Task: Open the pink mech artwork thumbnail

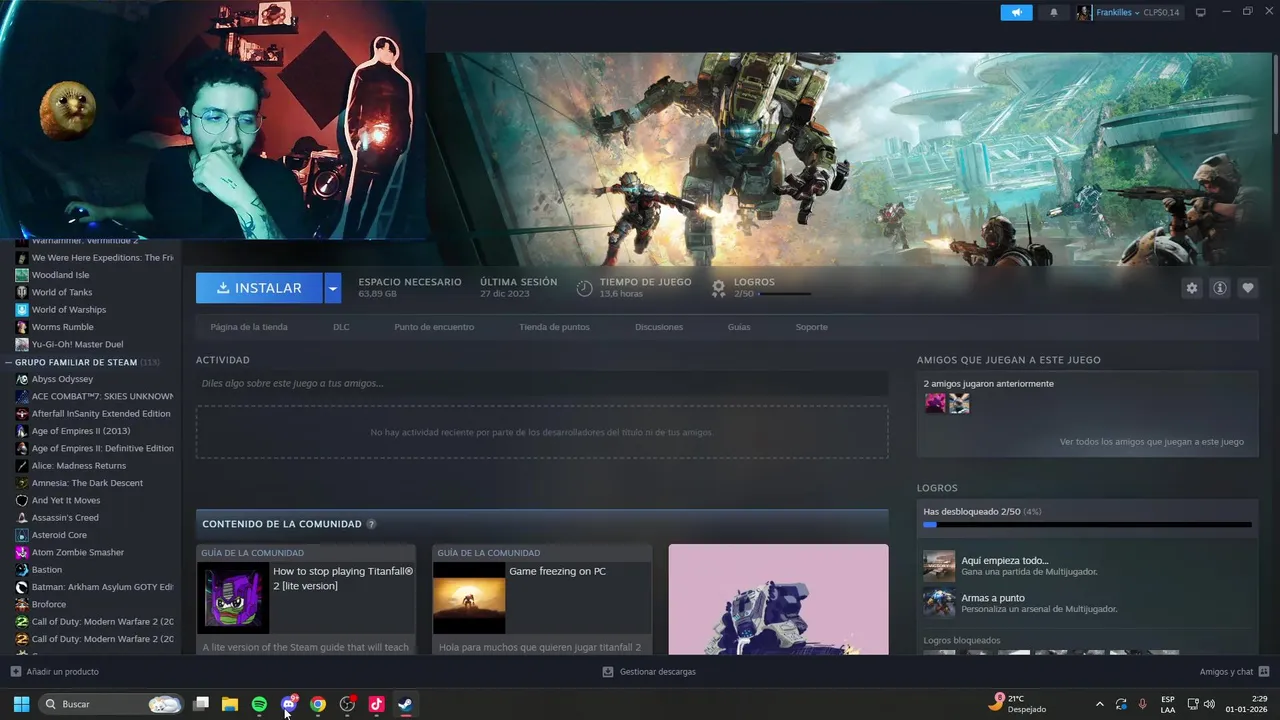Action: (x=778, y=599)
